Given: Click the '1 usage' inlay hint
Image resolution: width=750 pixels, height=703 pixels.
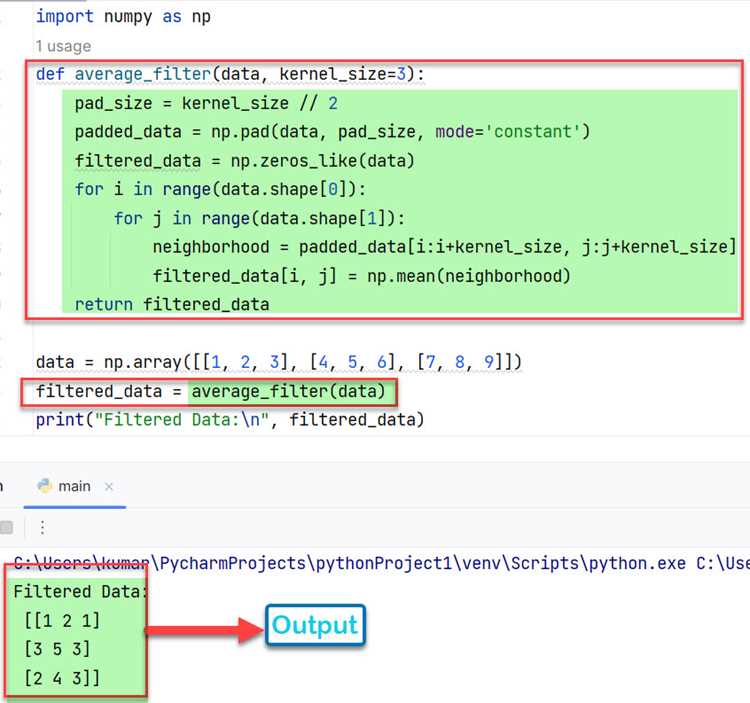Looking at the screenshot, I should [x=63, y=46].
